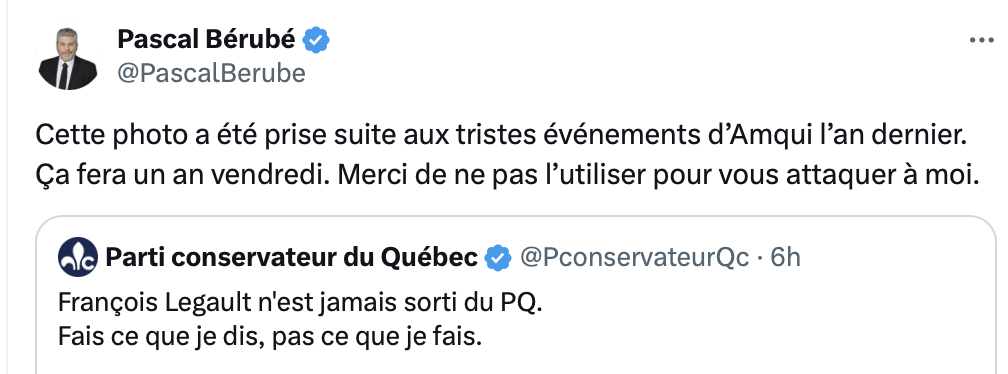The image size is (1008, 374).
Task: Open the Pascal Bérubé display name link
Action: click(x=206, y=40)
